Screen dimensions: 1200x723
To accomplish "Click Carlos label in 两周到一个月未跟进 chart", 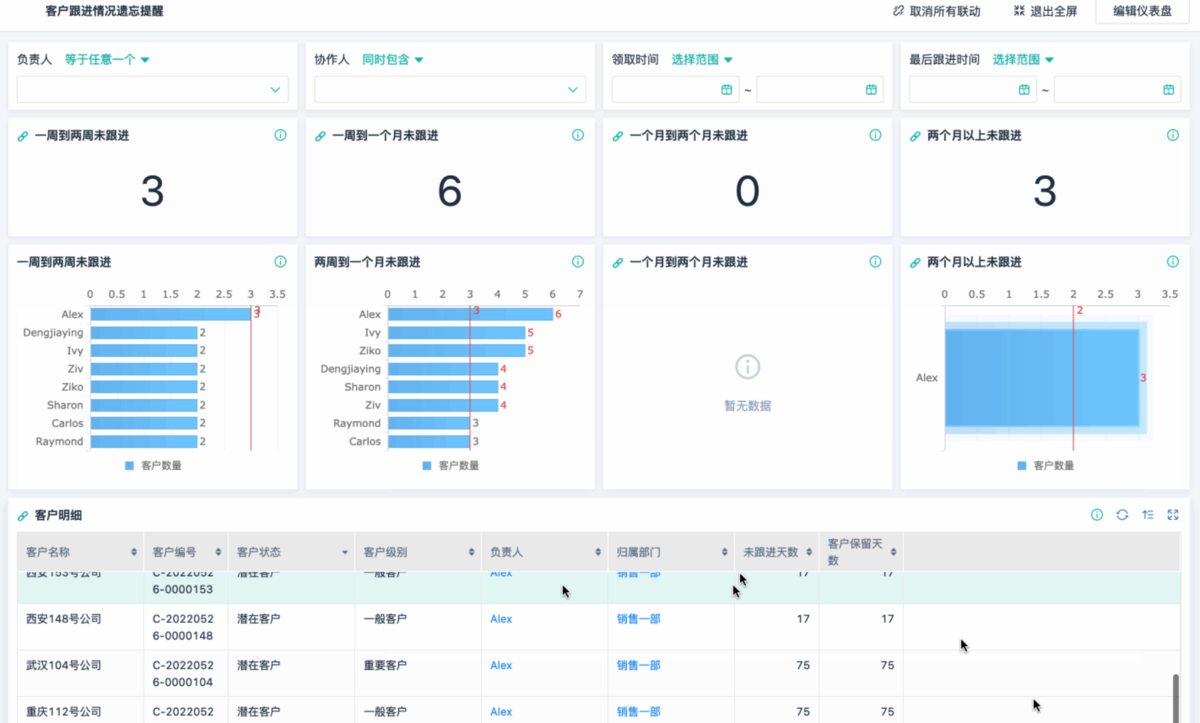I will [365, 441].
